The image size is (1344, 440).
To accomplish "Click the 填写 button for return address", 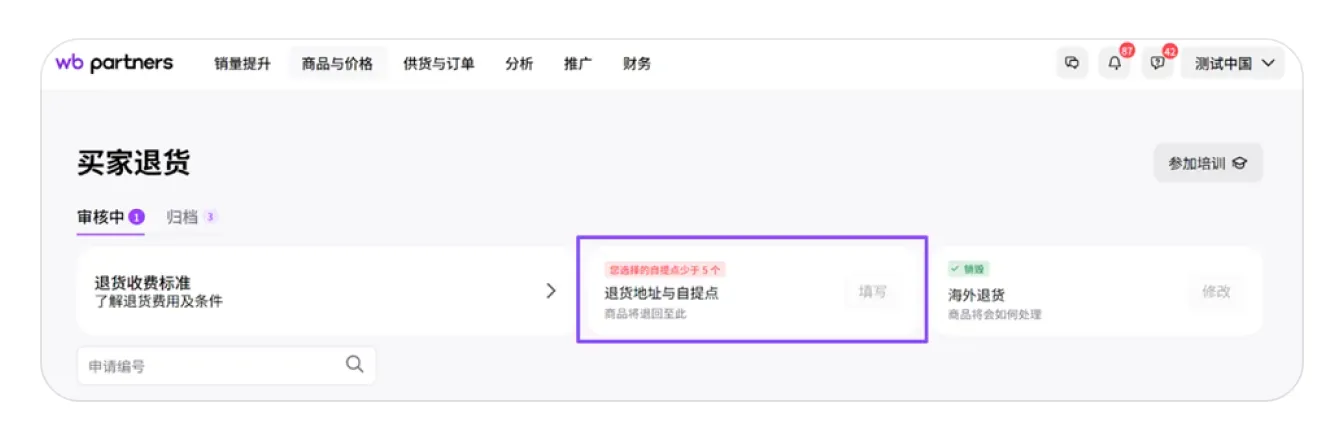I will (872, 292).
